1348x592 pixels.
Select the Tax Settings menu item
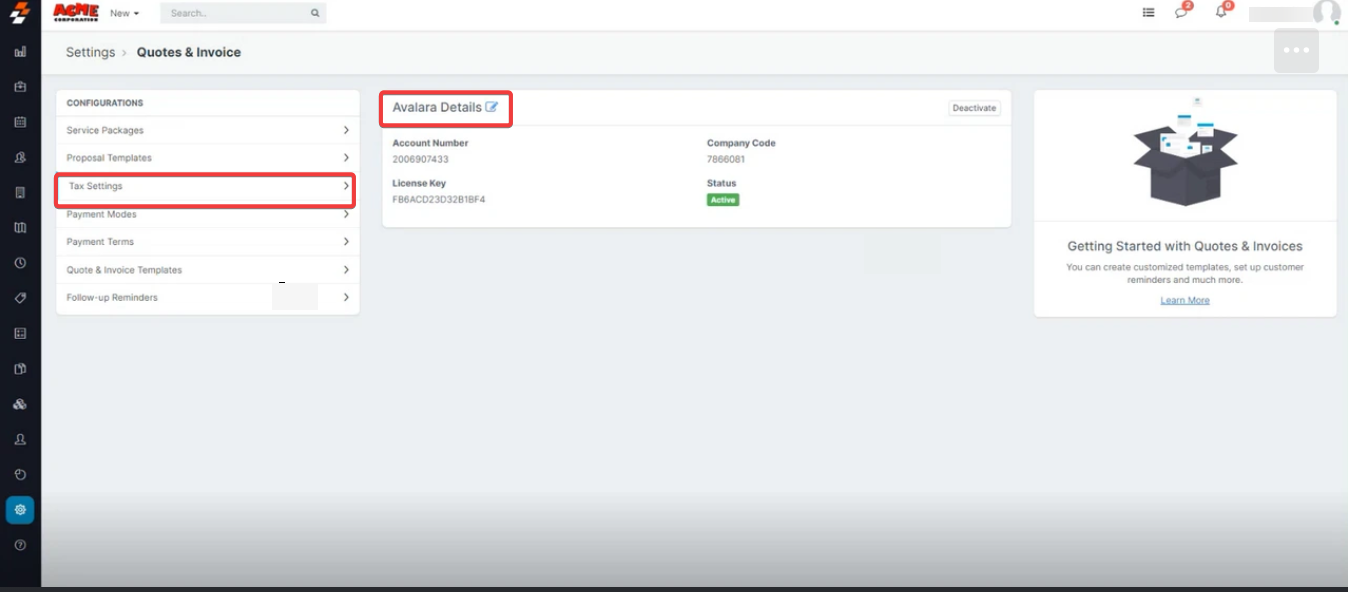[207, 186]
